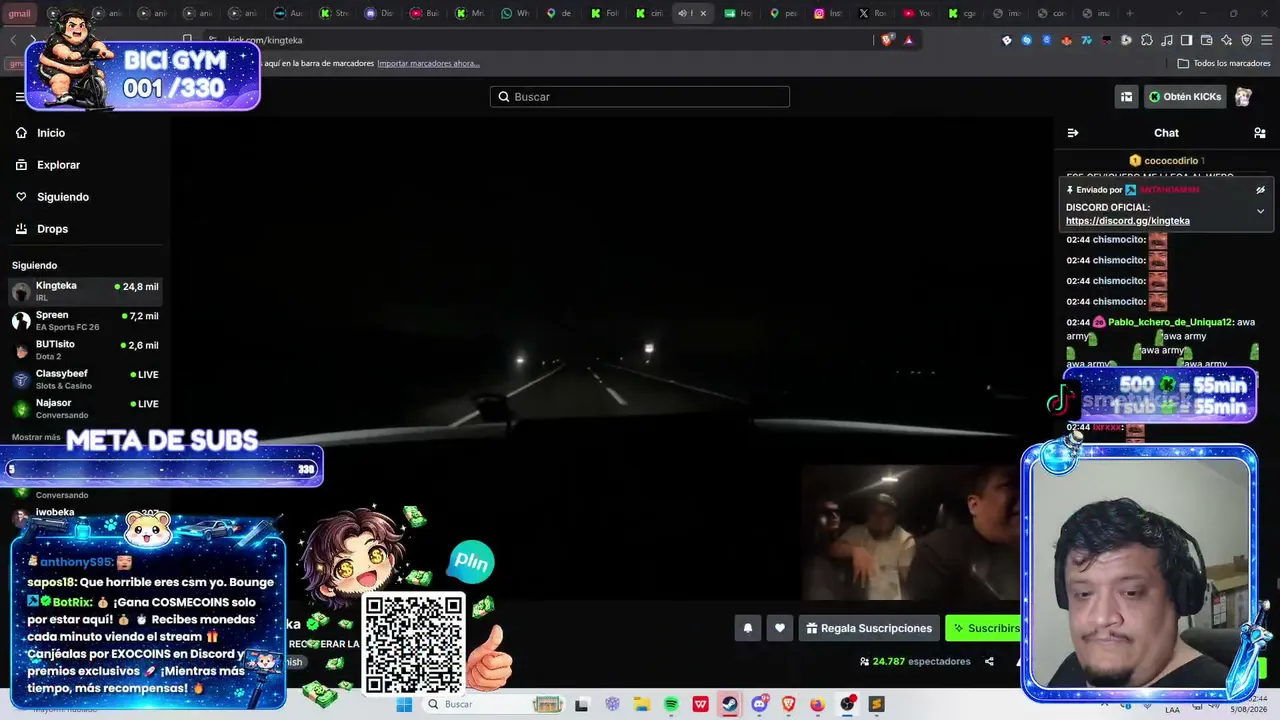Open Brave browser from the taskbar

(x=788, y=704)
